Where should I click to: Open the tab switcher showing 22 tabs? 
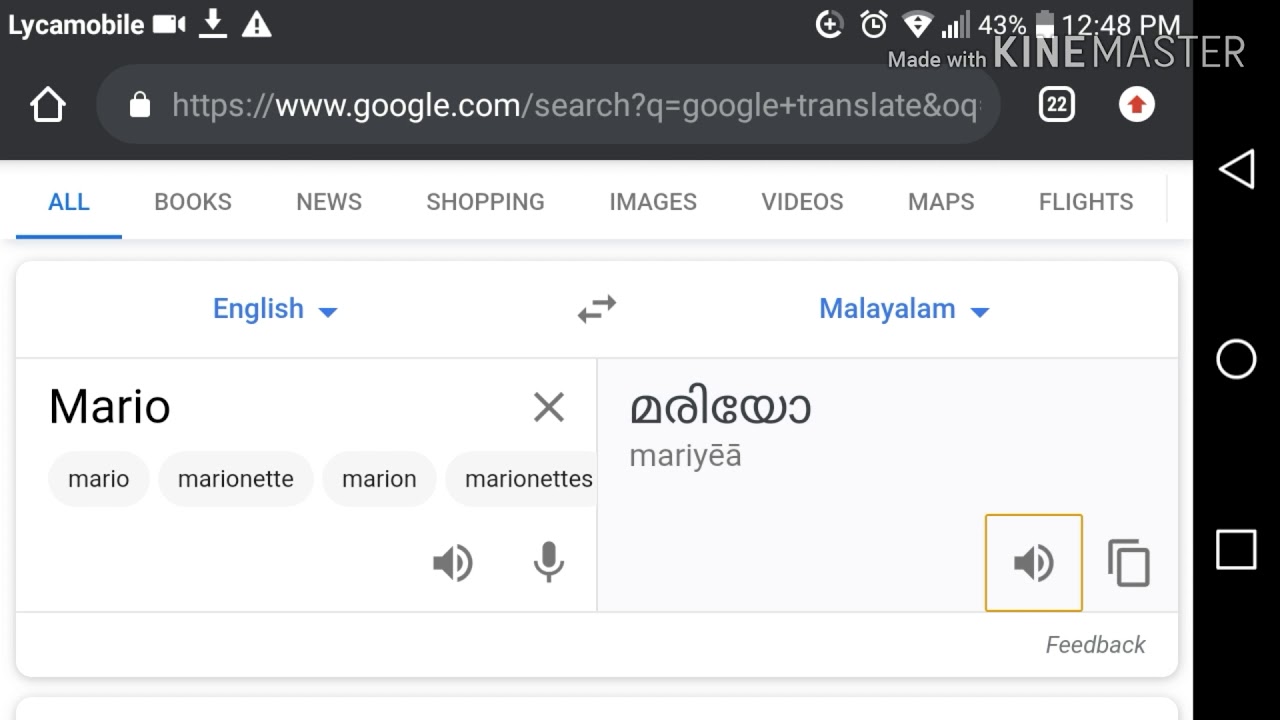coord(1056,104)
